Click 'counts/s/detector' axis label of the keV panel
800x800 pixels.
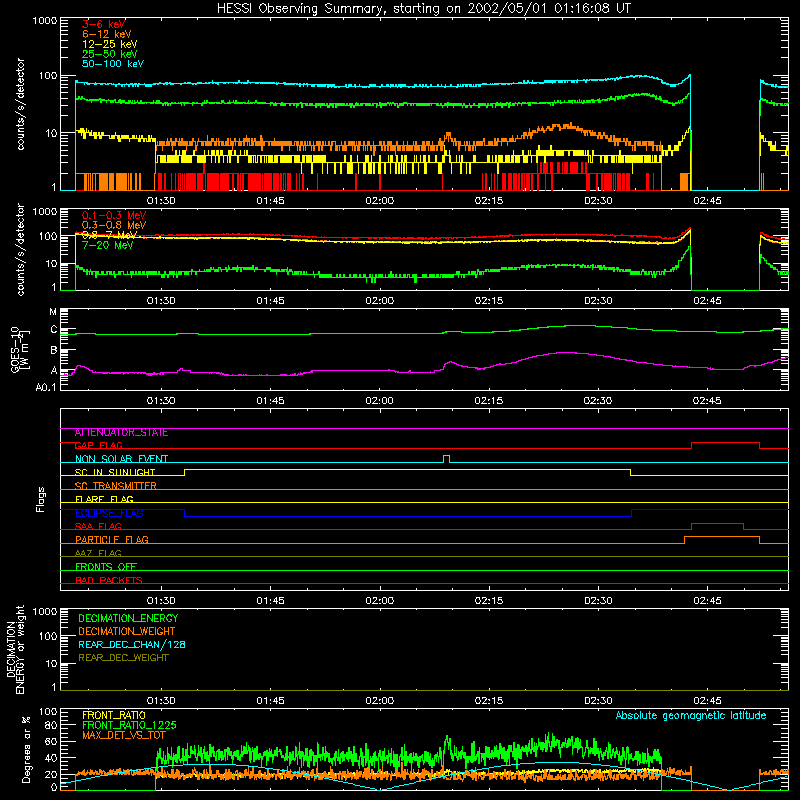(20, 104)
